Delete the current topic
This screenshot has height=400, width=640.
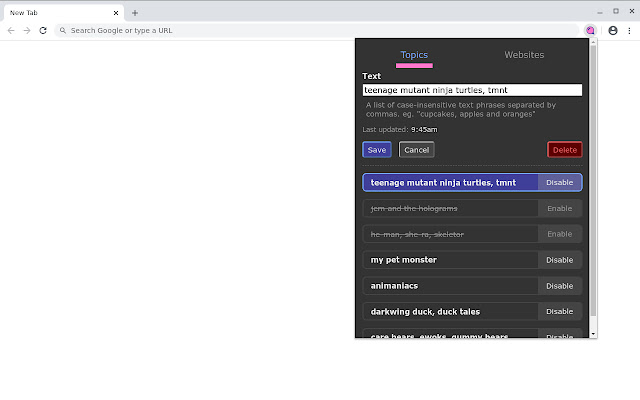point(564,150)
